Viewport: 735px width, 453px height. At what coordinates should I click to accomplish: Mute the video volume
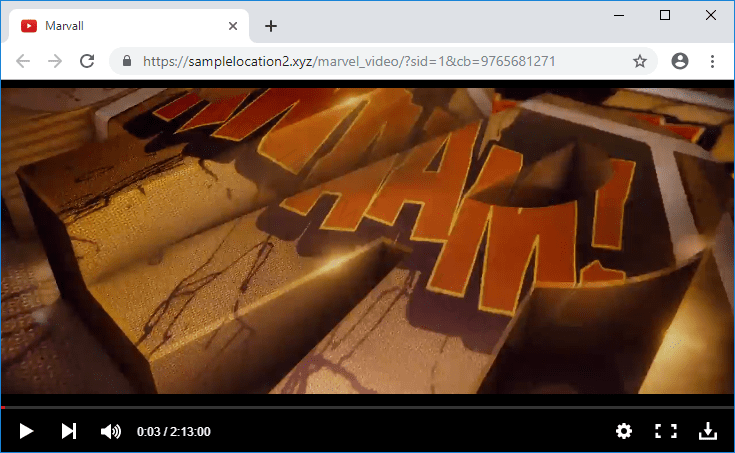pyautogui.click(x=111, y=431)
